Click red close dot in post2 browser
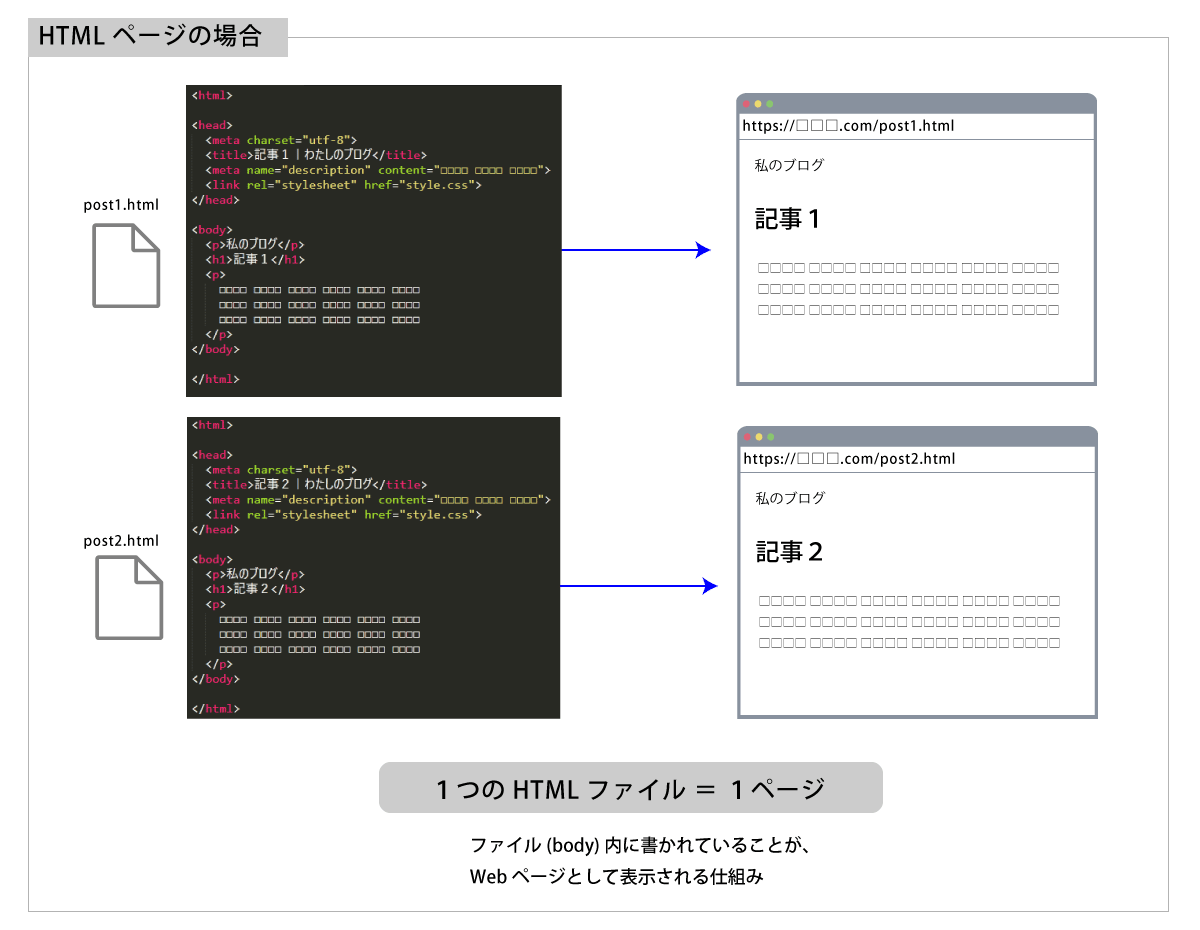1200x930 pixels. [747, 437]
